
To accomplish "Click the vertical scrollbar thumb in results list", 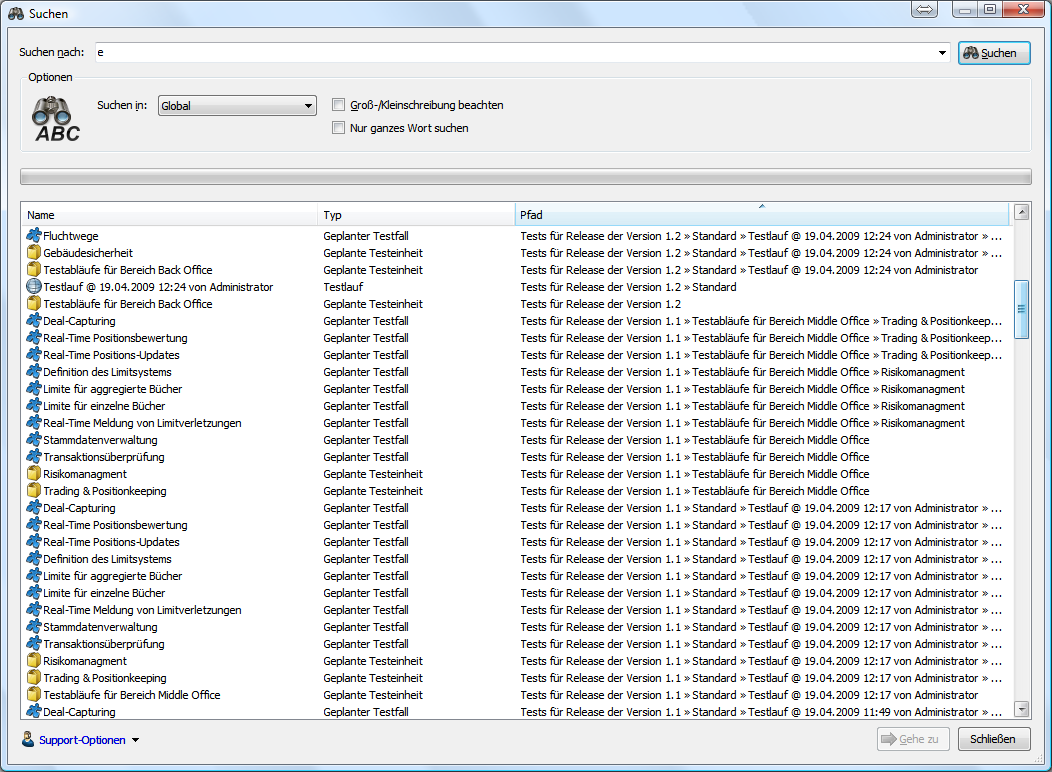I will (x=1021, y=309).
